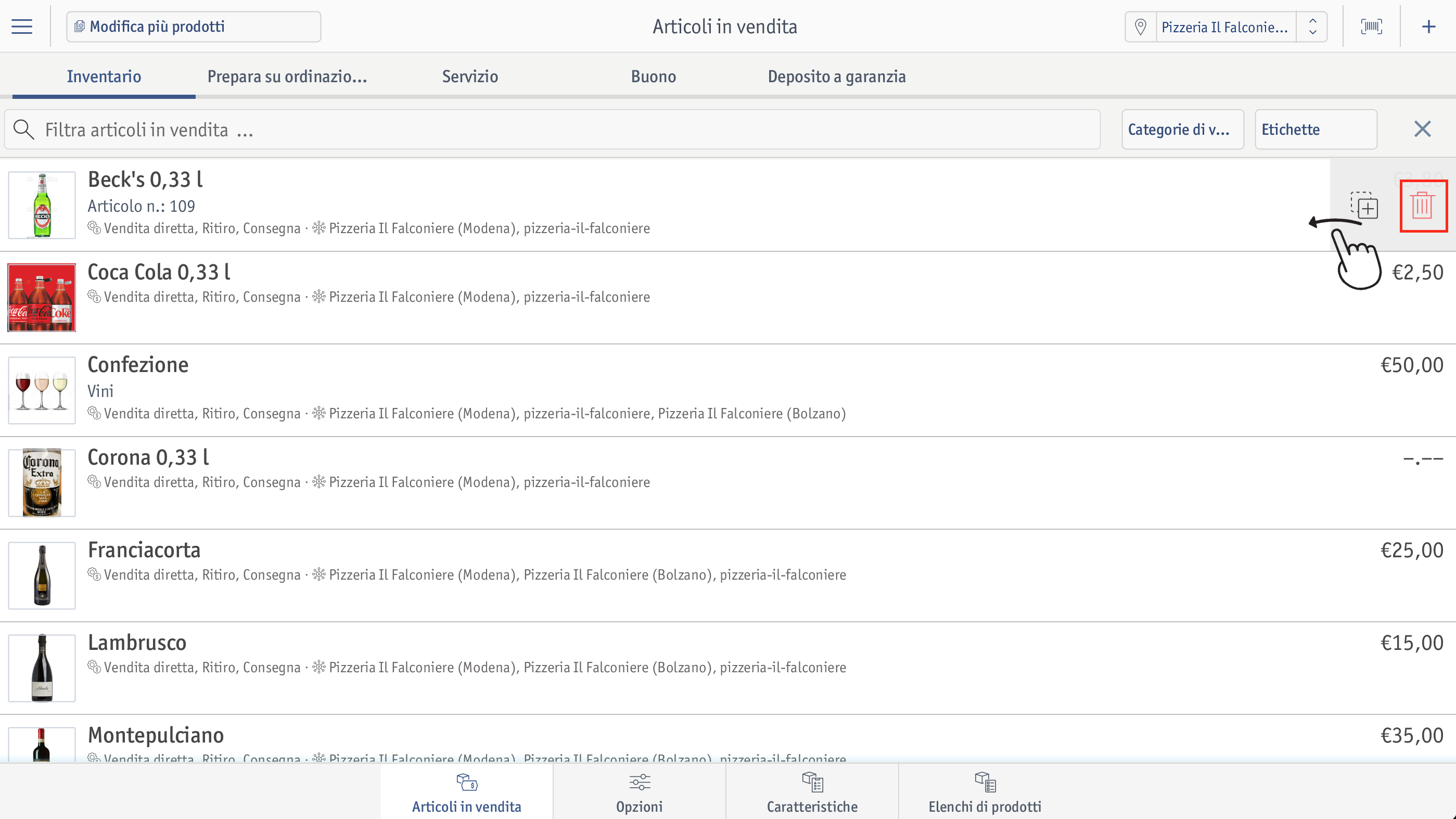
Task: Delete Beck's 0,33 l with trash icon
Action: (x=1423, y=206)
